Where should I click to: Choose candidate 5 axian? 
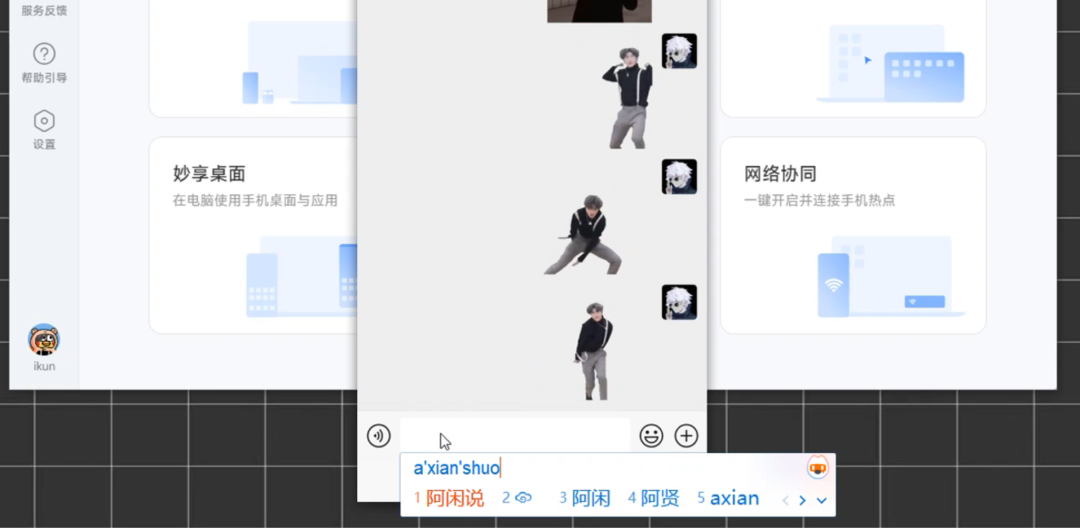point(728,498)
